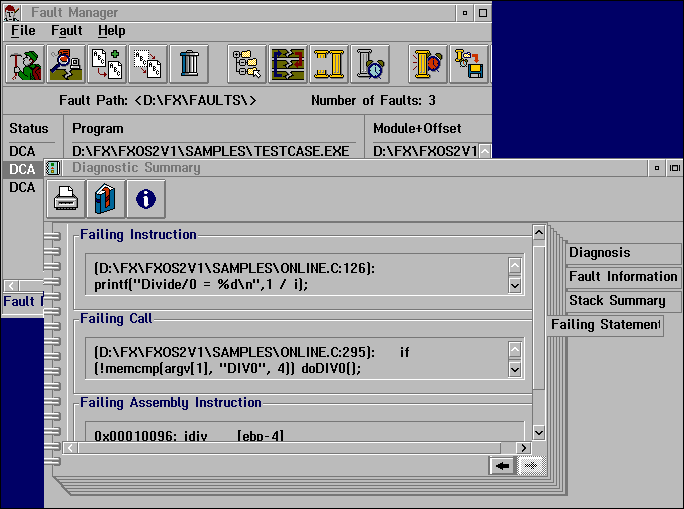
Task: Go to previous notebook page arrow
Action: click(x=503, y=466)
